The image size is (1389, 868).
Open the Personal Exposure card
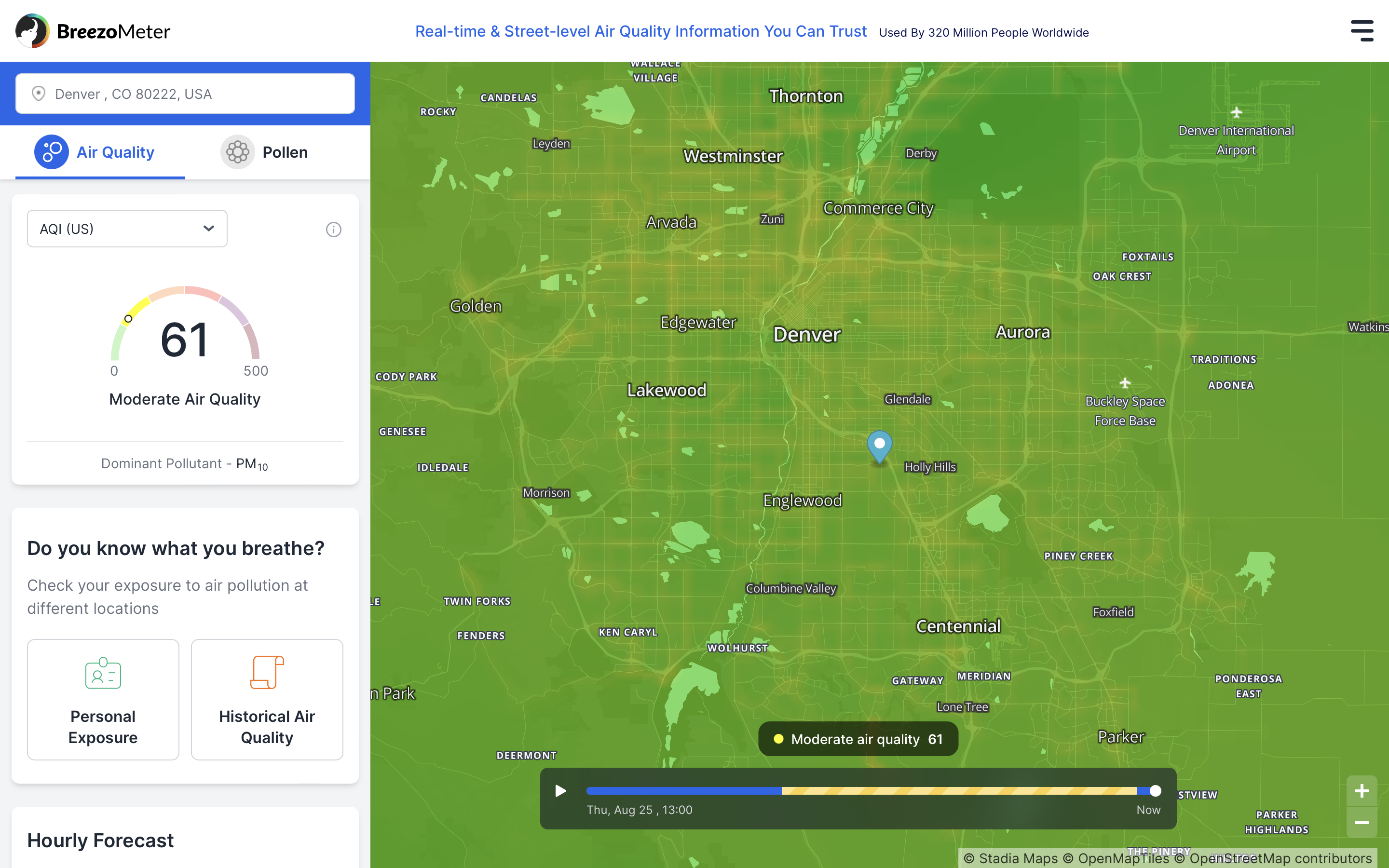point(103,726)
